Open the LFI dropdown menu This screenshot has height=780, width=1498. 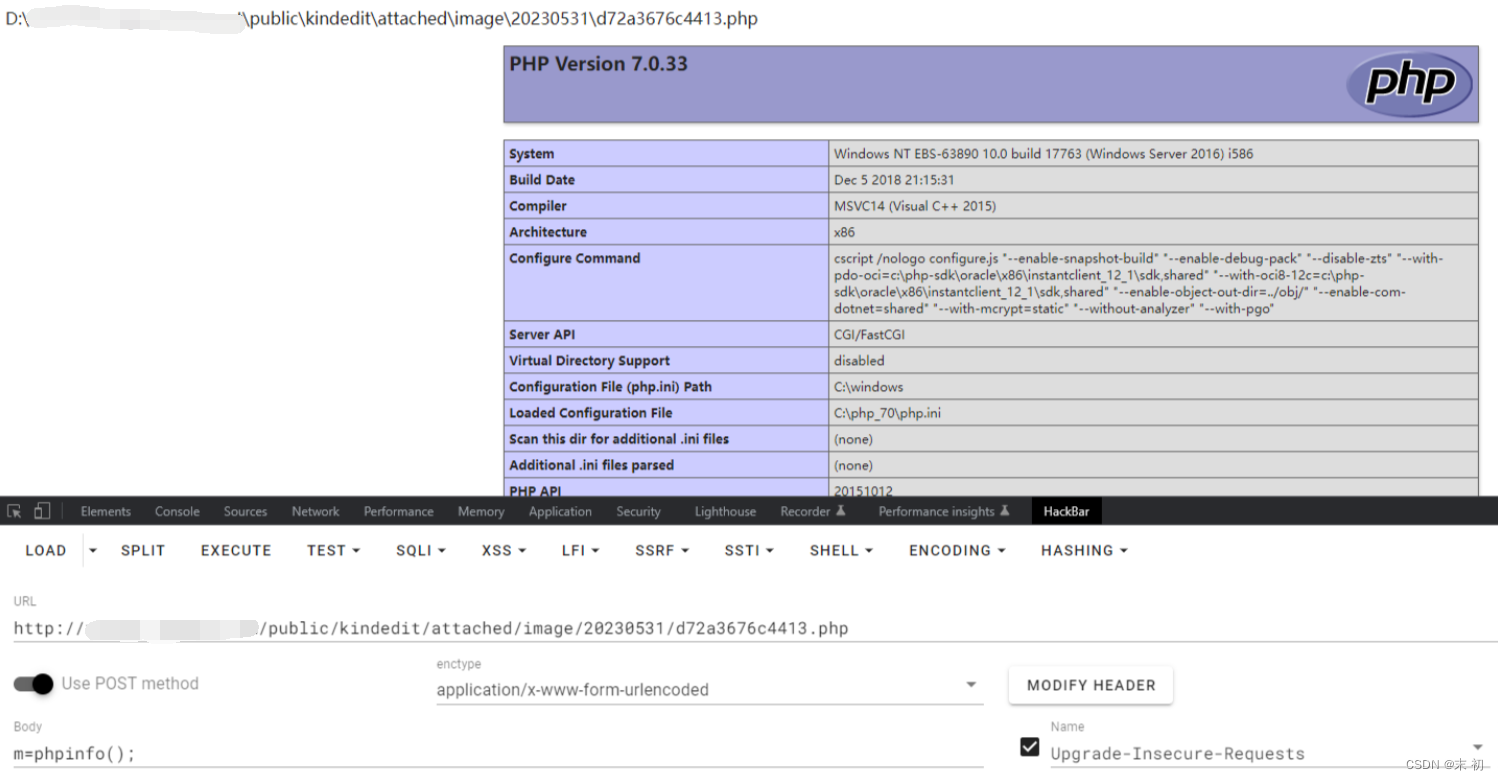[x=580, y=550]
